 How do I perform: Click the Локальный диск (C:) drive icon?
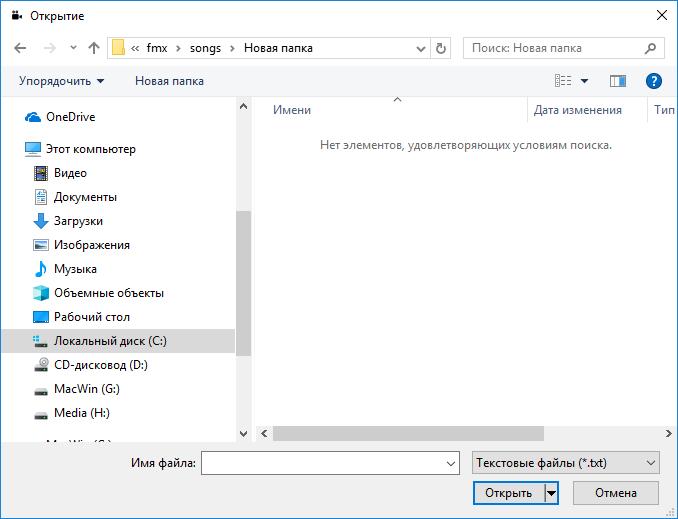pyautogui.click(x=41, y=341)
